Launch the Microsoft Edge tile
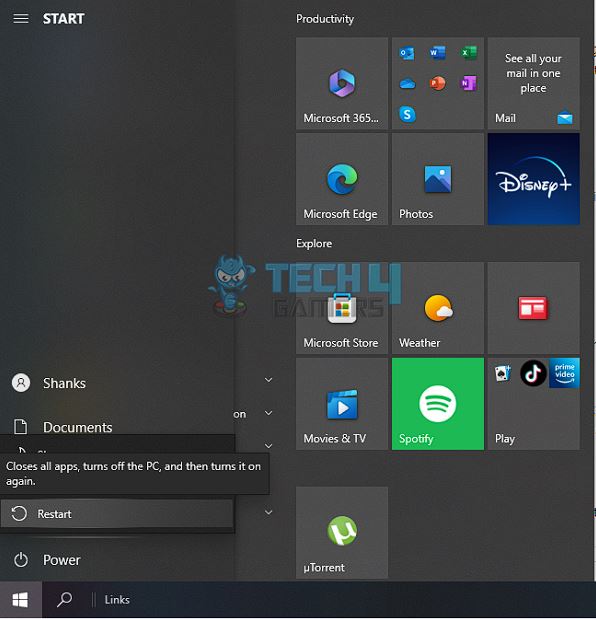 pyautogui.click(x=342, y=179)
